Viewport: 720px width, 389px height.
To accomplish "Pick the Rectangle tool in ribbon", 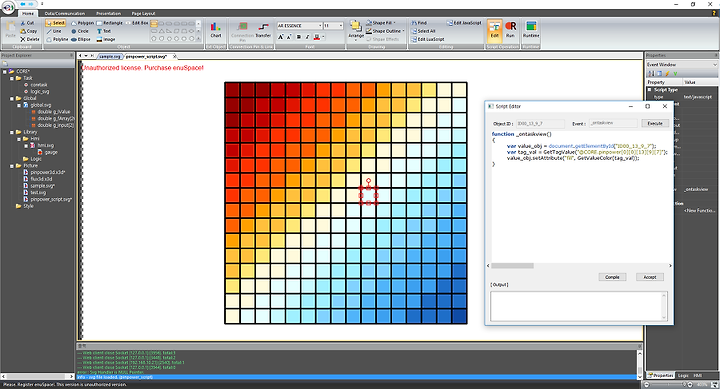I will point(110,23).
